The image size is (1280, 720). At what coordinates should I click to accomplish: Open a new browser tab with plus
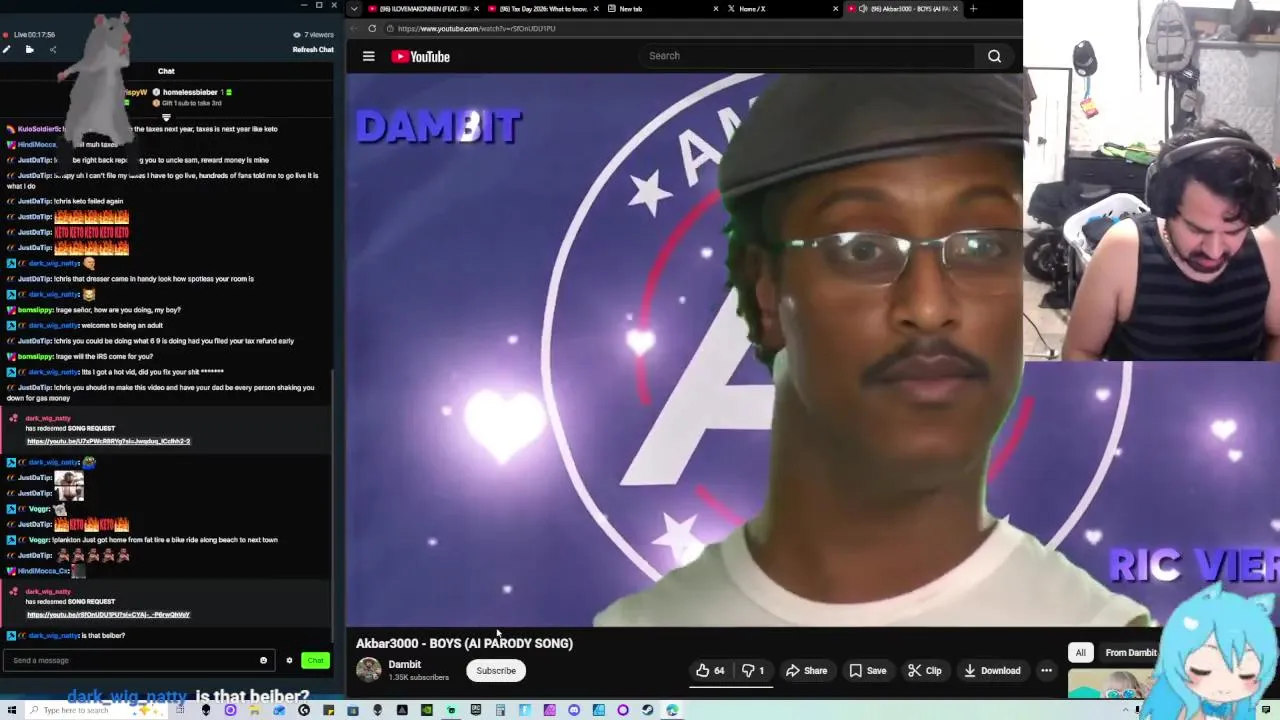click(x=973, y=9)
